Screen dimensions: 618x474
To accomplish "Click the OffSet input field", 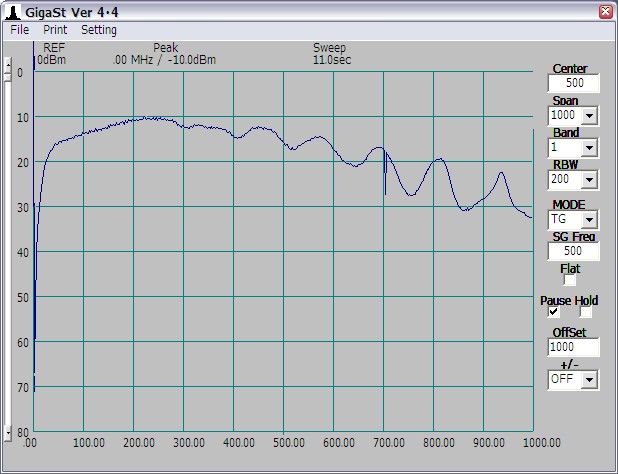I will pyautogui.click(x=573, y=347).
